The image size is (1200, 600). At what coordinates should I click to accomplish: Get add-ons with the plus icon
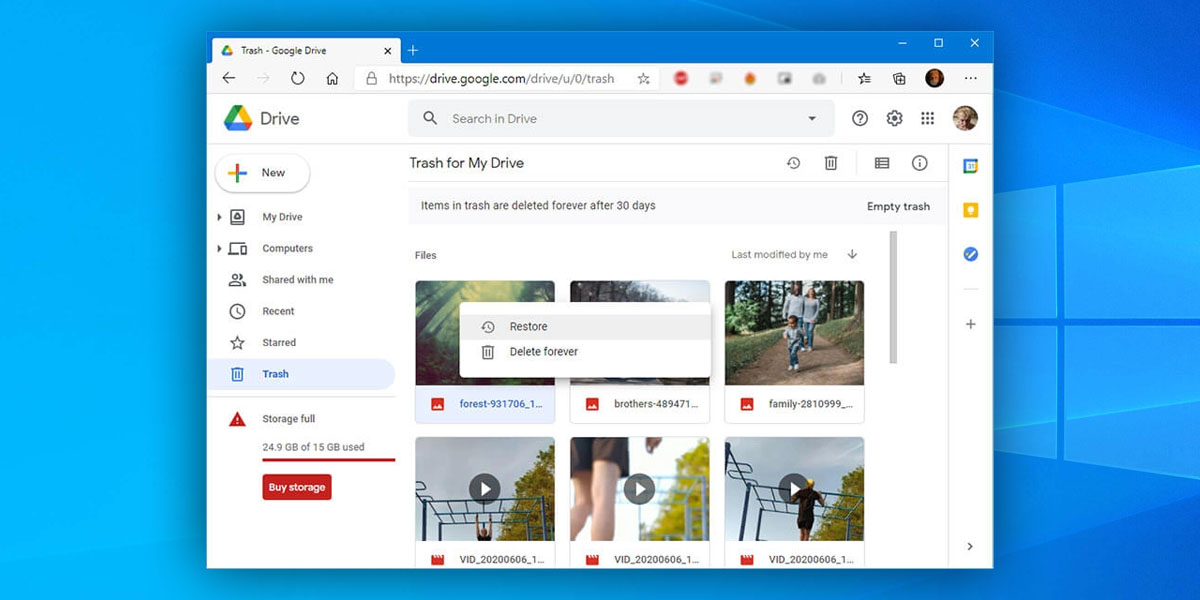pos(970,324)
